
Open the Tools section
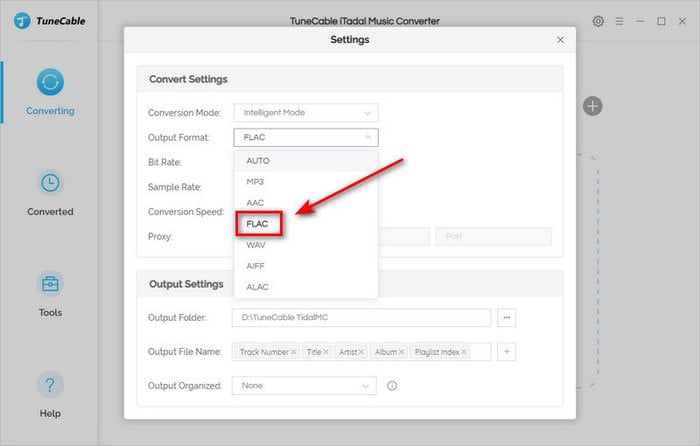(50, 295)
